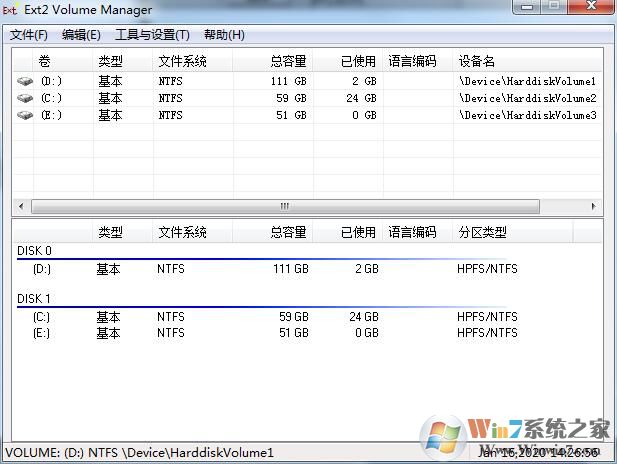The image size is (617, 464).
Task: Click the 2 GB used value under DISK 0
Action: (367, 269)
